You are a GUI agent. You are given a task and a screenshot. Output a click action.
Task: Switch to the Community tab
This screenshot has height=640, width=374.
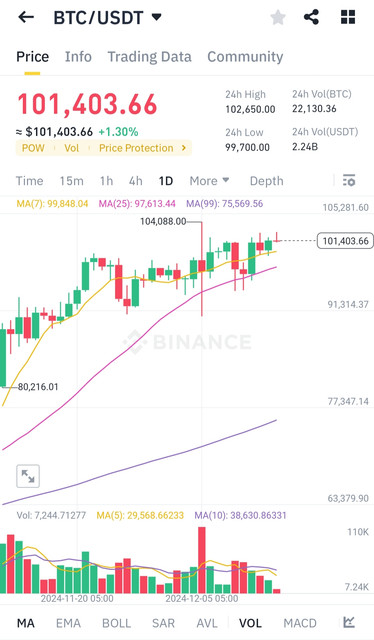point(245,57)
